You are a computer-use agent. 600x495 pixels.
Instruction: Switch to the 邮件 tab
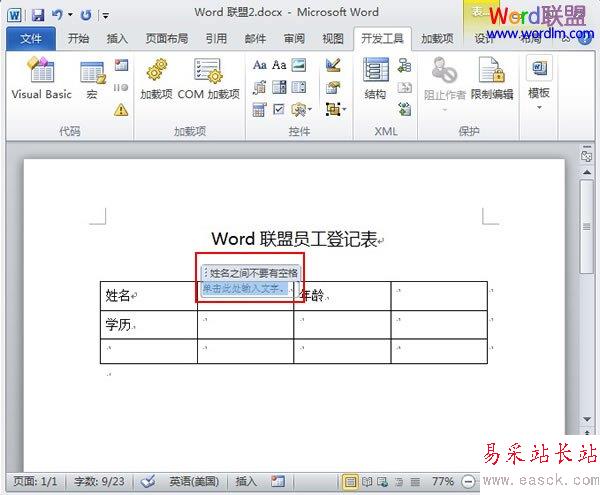pos(255,39)
